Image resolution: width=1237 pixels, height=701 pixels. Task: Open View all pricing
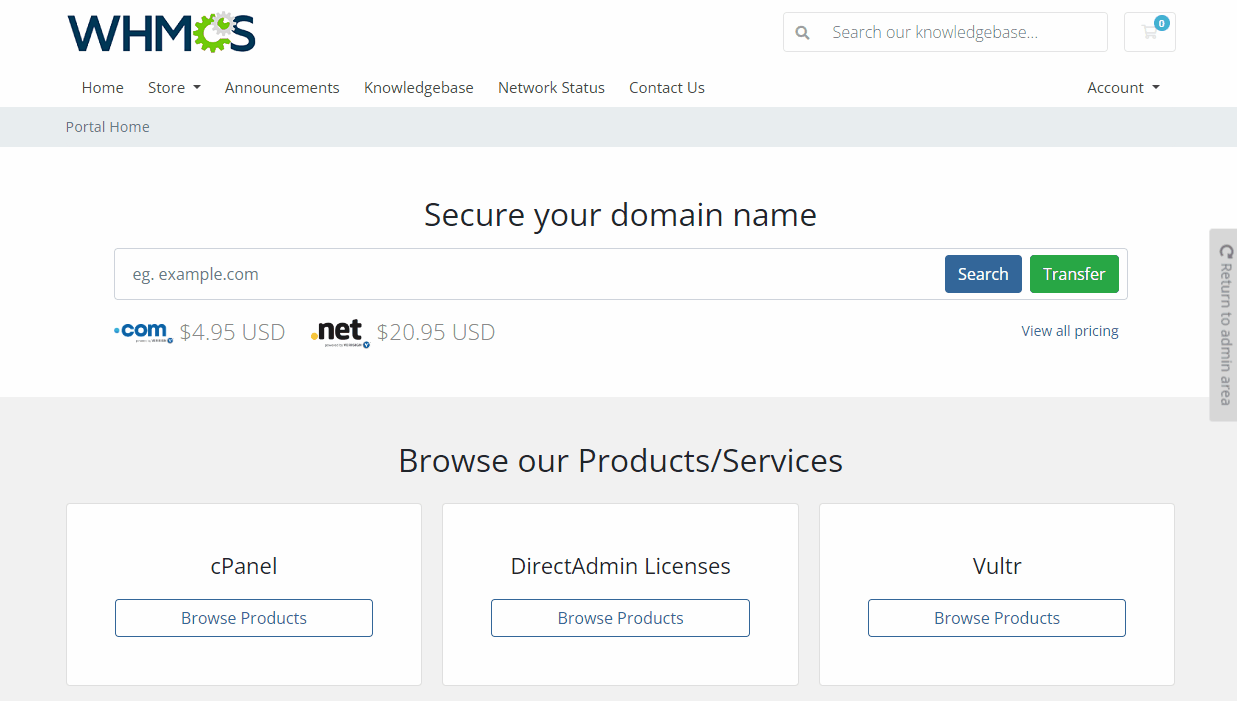click(x=1069, y=330)
